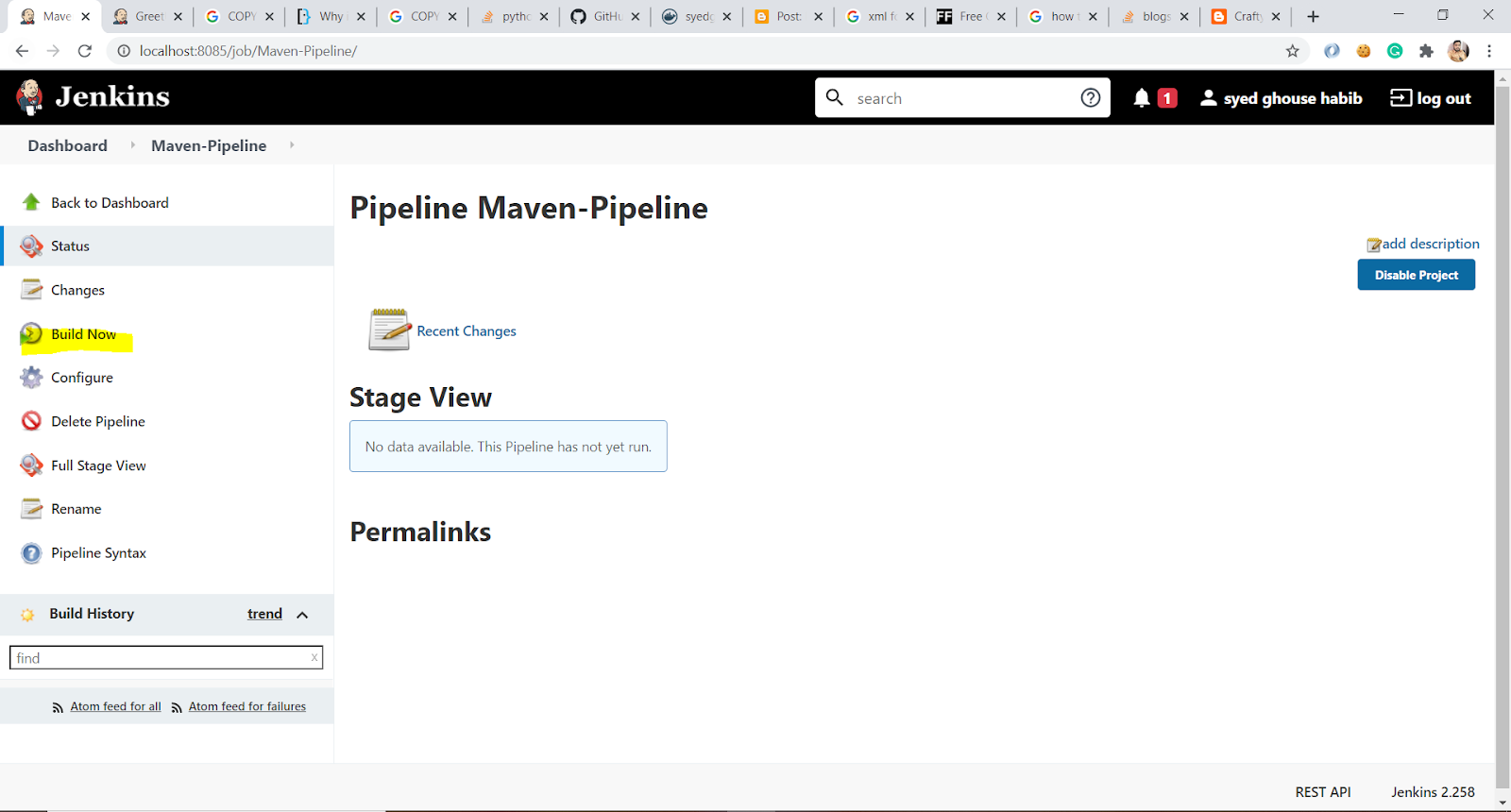Click the Disable Project button

pos(1416,275)
